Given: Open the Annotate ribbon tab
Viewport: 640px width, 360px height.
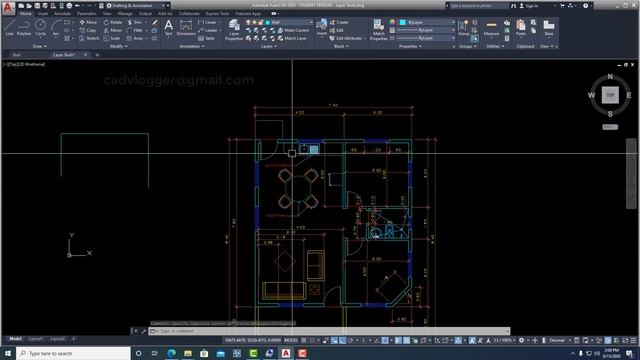Looking at the screenshot, I should pyautogui.click(x=62, y=13).
